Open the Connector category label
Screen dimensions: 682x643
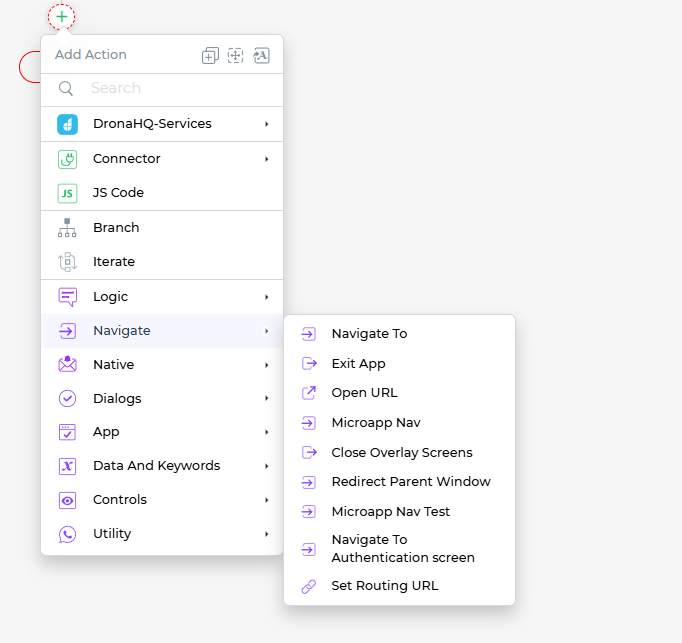click(127, 159)
